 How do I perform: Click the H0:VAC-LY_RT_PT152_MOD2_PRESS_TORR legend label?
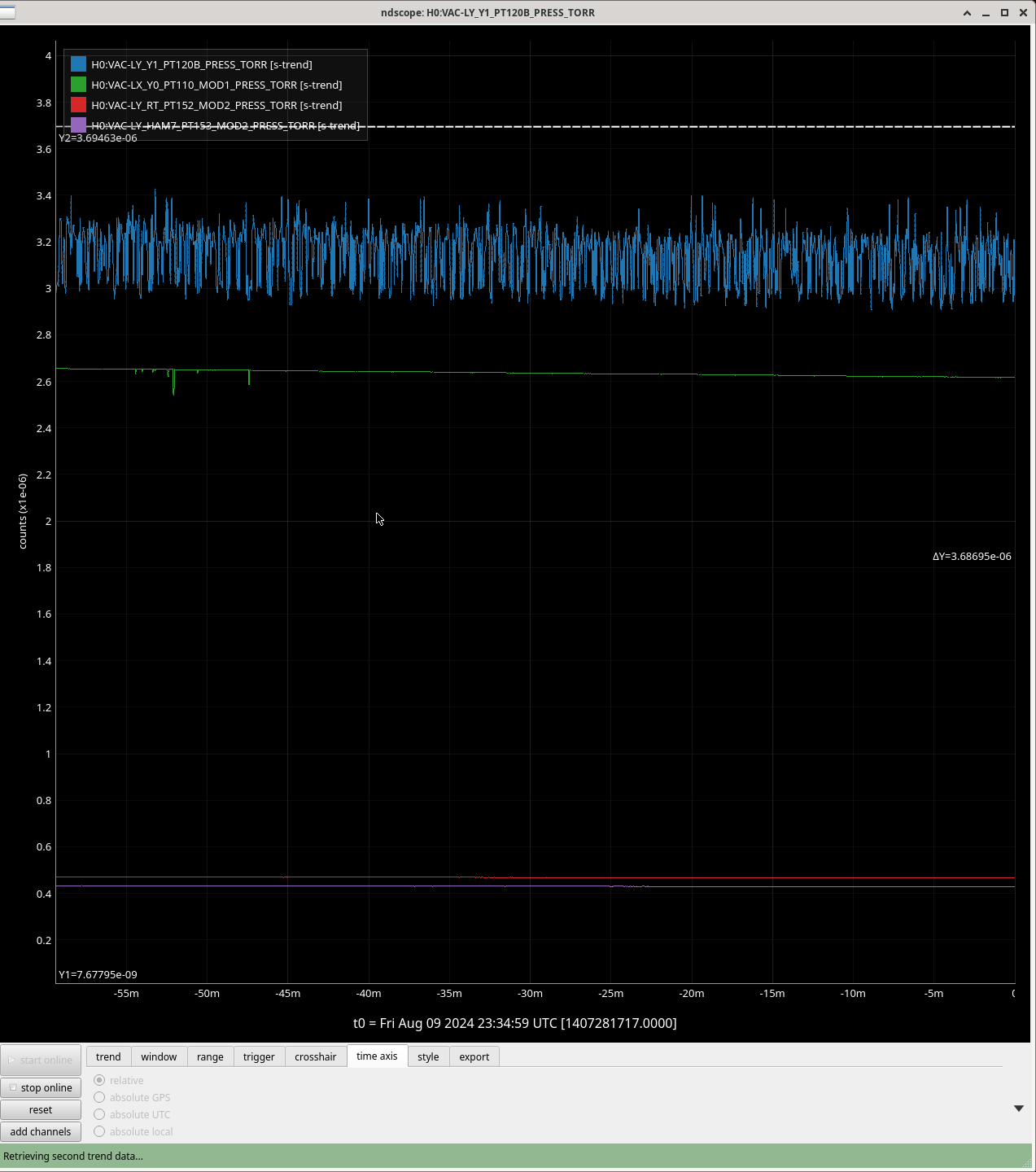pyautogui.click(x=216, y=105)
